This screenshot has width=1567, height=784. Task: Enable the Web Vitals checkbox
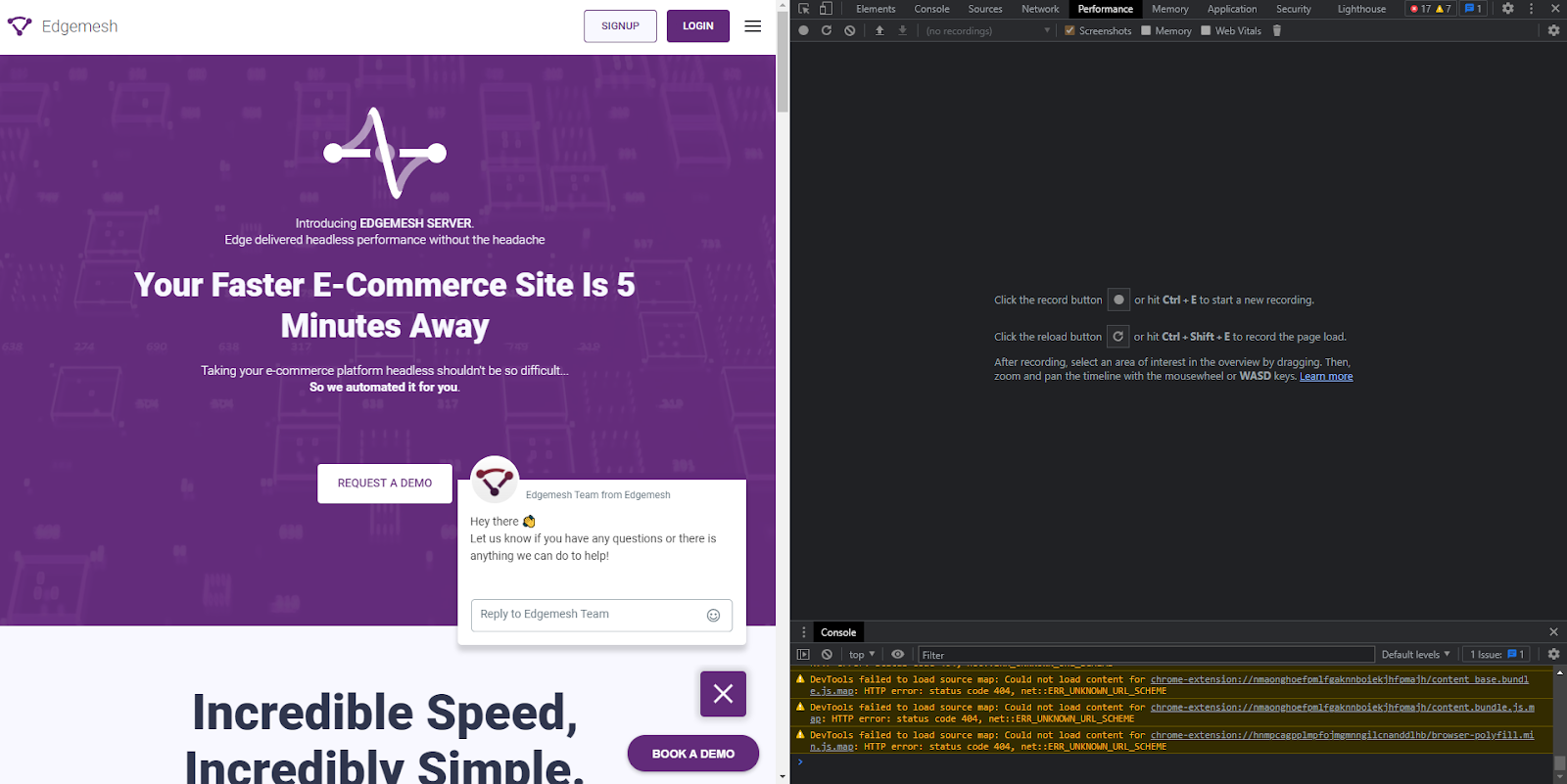[1206, 30]
